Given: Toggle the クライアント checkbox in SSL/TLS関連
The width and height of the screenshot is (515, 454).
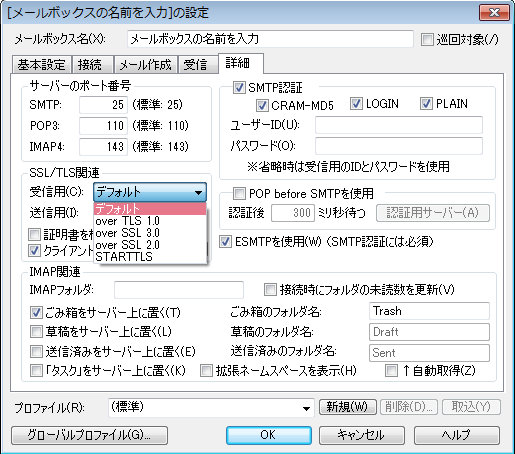Looking at the screenshot, I should pyautogui.click(x=34, y=250).
